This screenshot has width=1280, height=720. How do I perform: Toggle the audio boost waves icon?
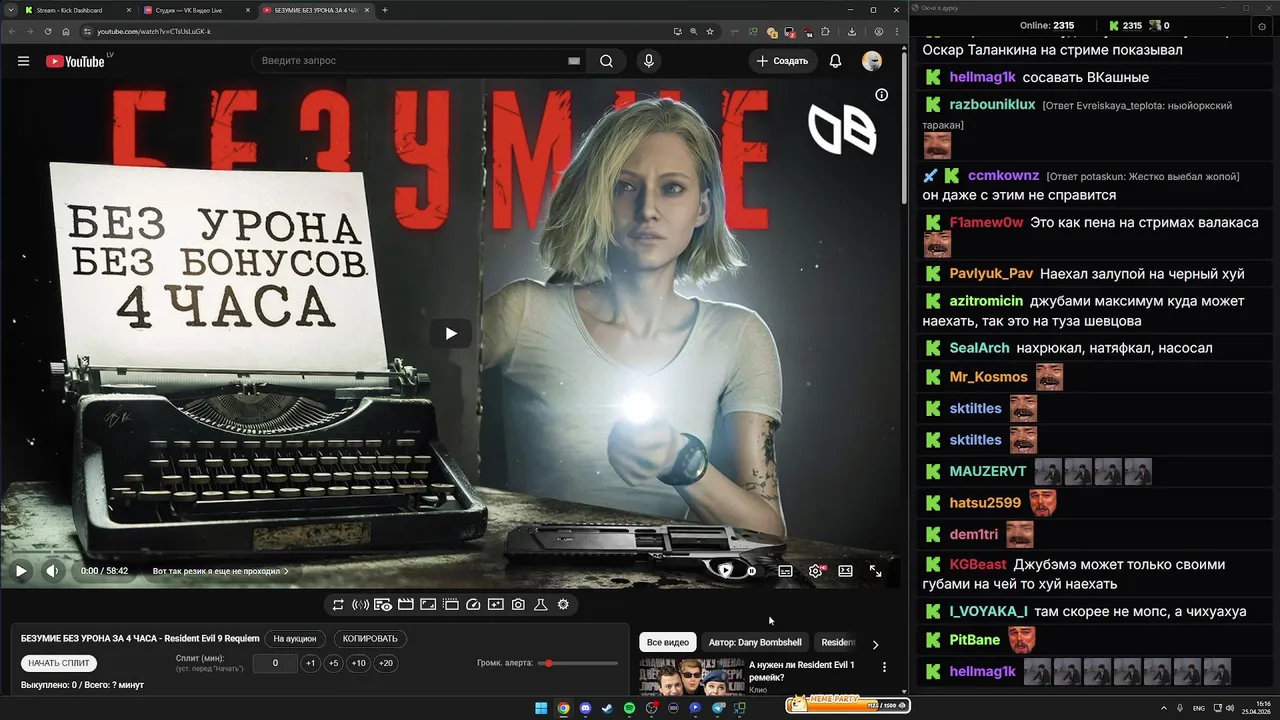coord(360,605)
